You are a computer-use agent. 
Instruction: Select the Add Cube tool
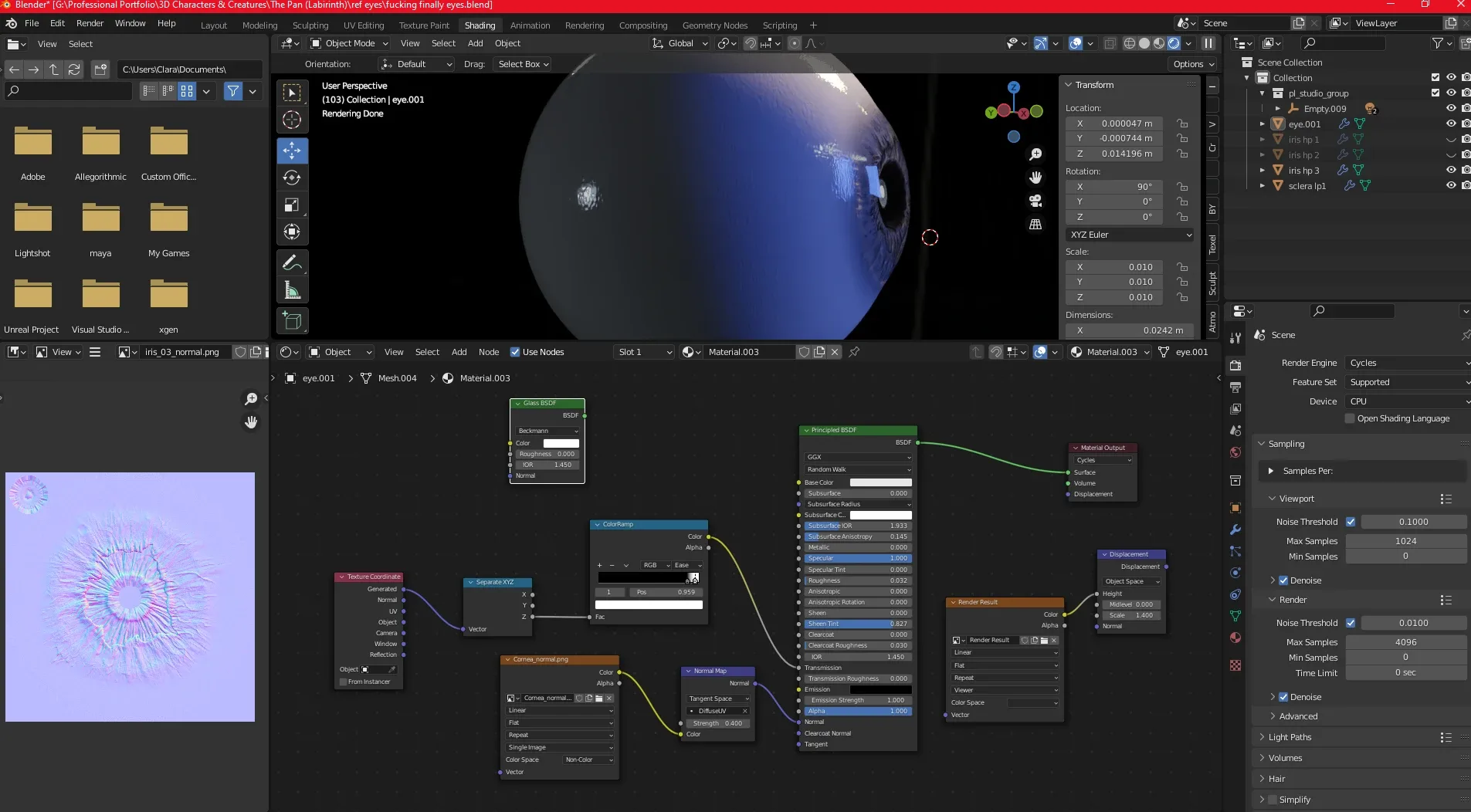tap(292, 321)
